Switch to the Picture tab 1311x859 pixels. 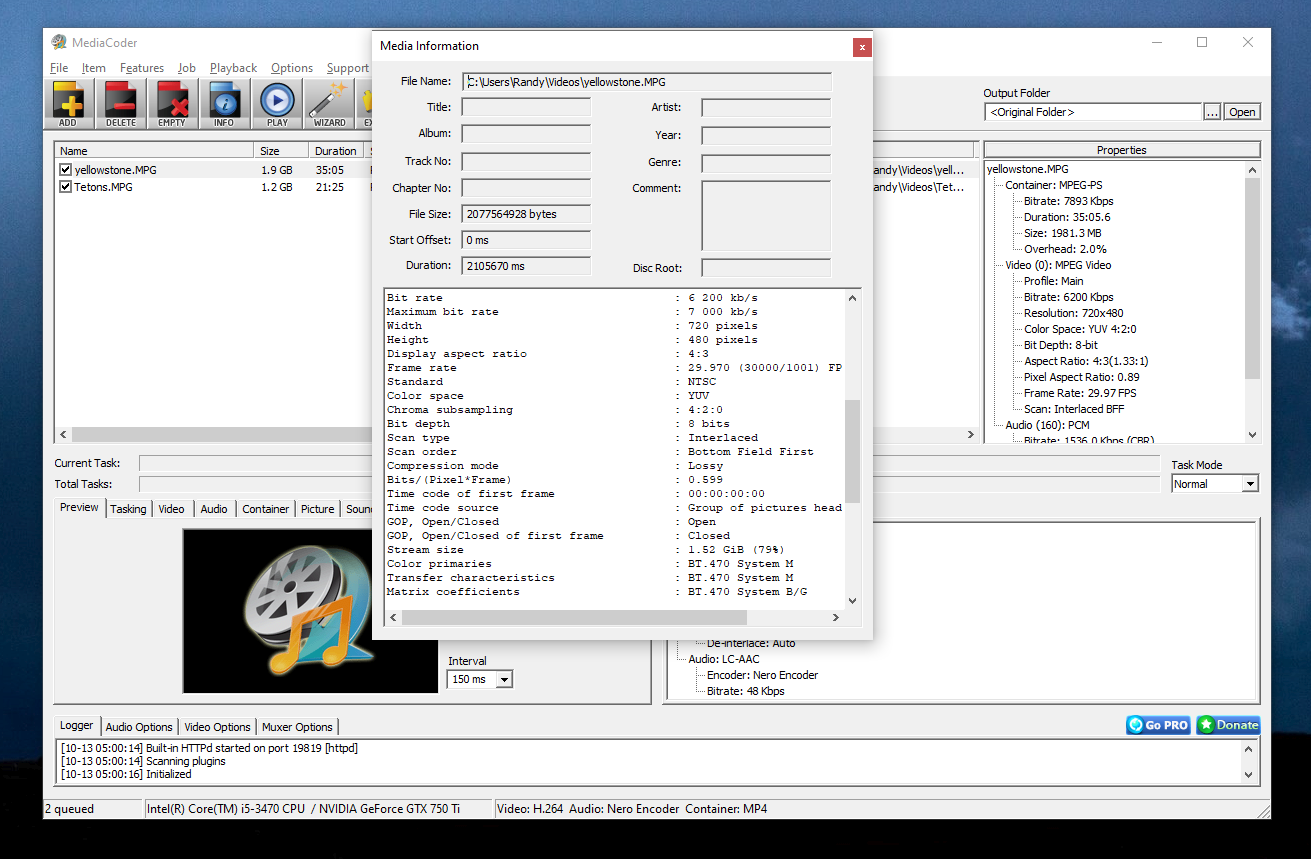click(318, 509)
